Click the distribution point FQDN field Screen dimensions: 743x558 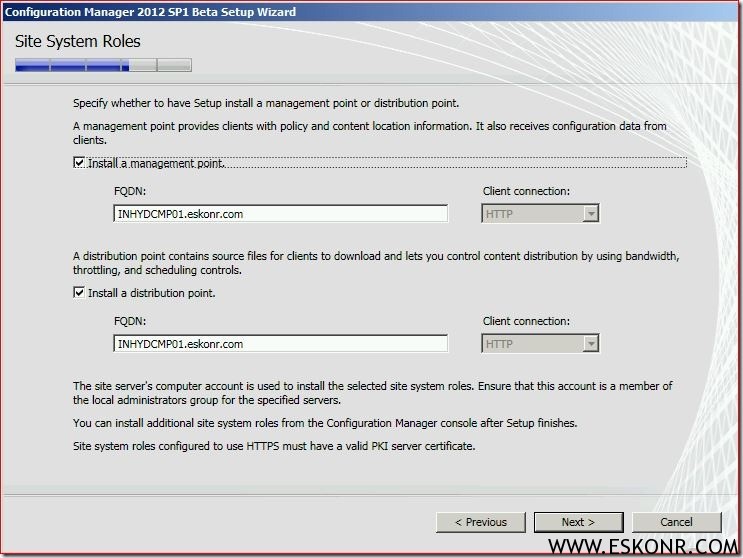[281, 343]
